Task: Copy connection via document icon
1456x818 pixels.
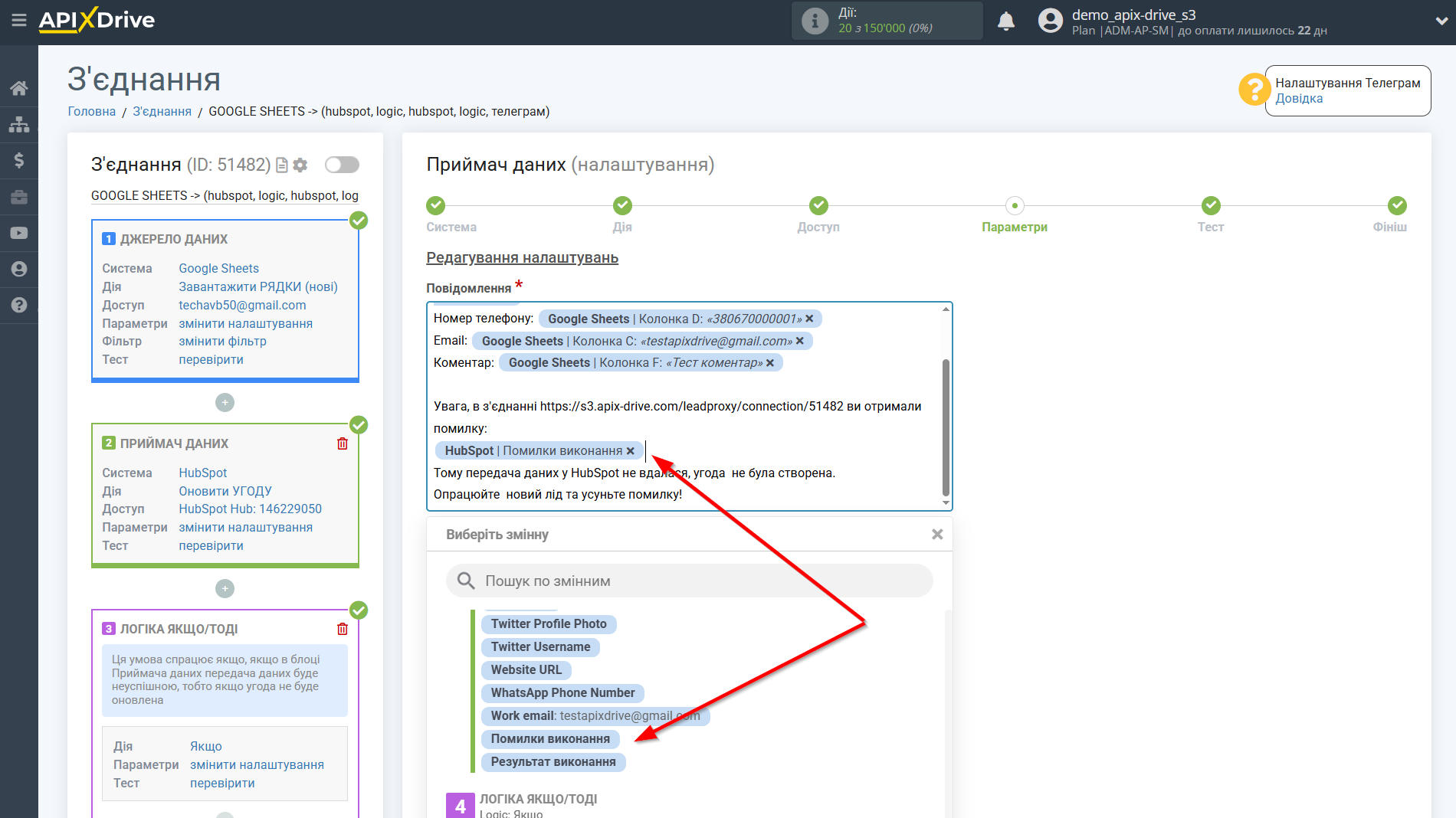Action: tap(282, 165)
